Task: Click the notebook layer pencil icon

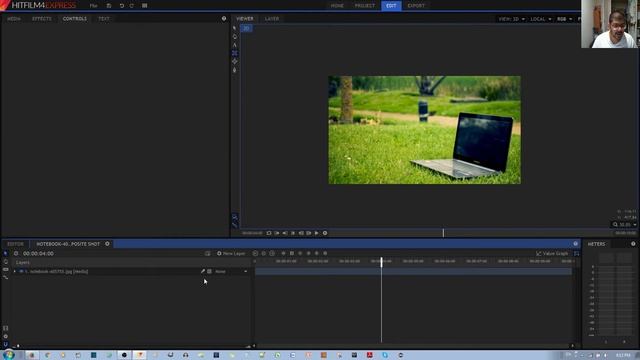Action: click(x=202, y=271)
